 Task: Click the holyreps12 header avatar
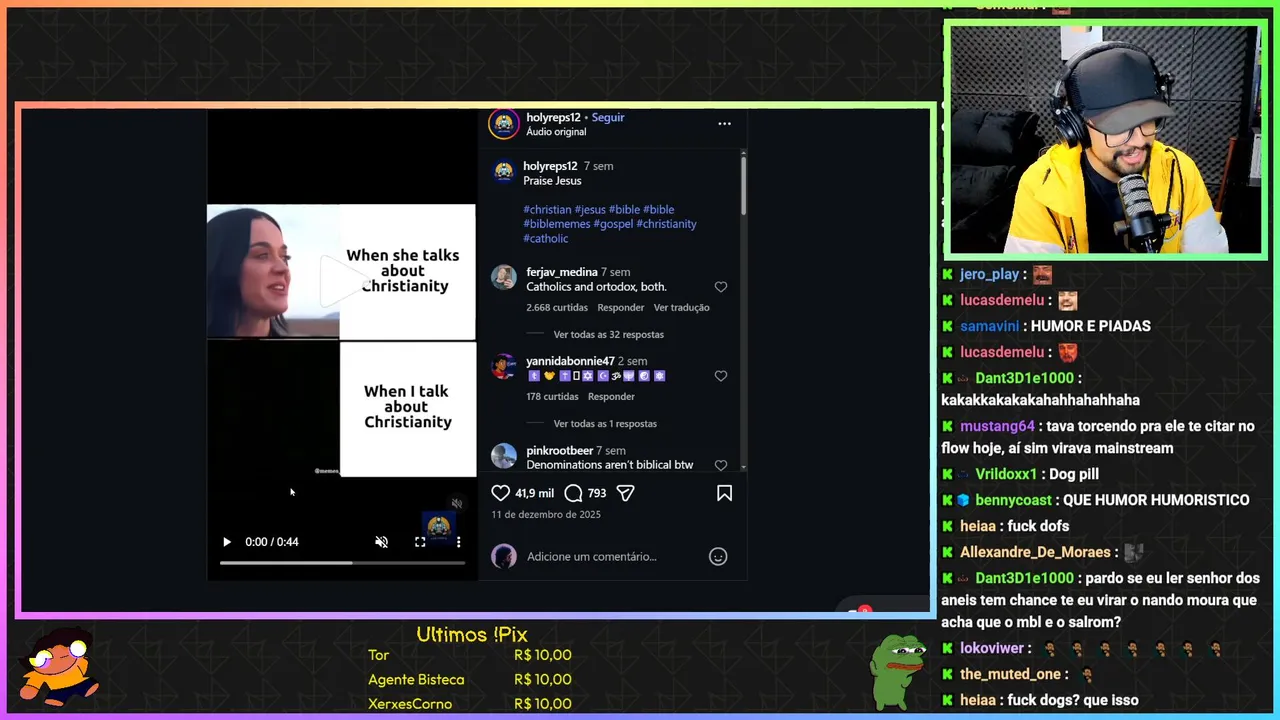(504, 124)
